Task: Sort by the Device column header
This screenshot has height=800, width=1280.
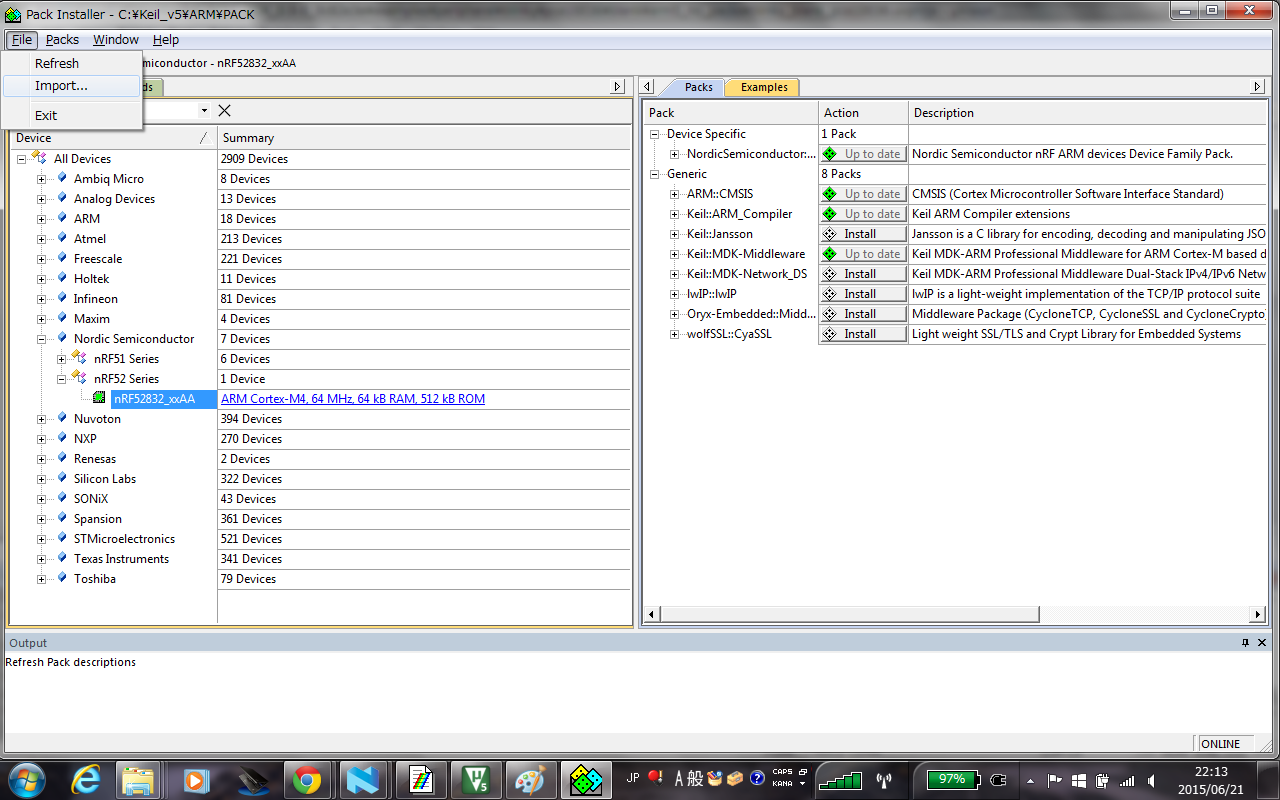Action: coord(113,138)
